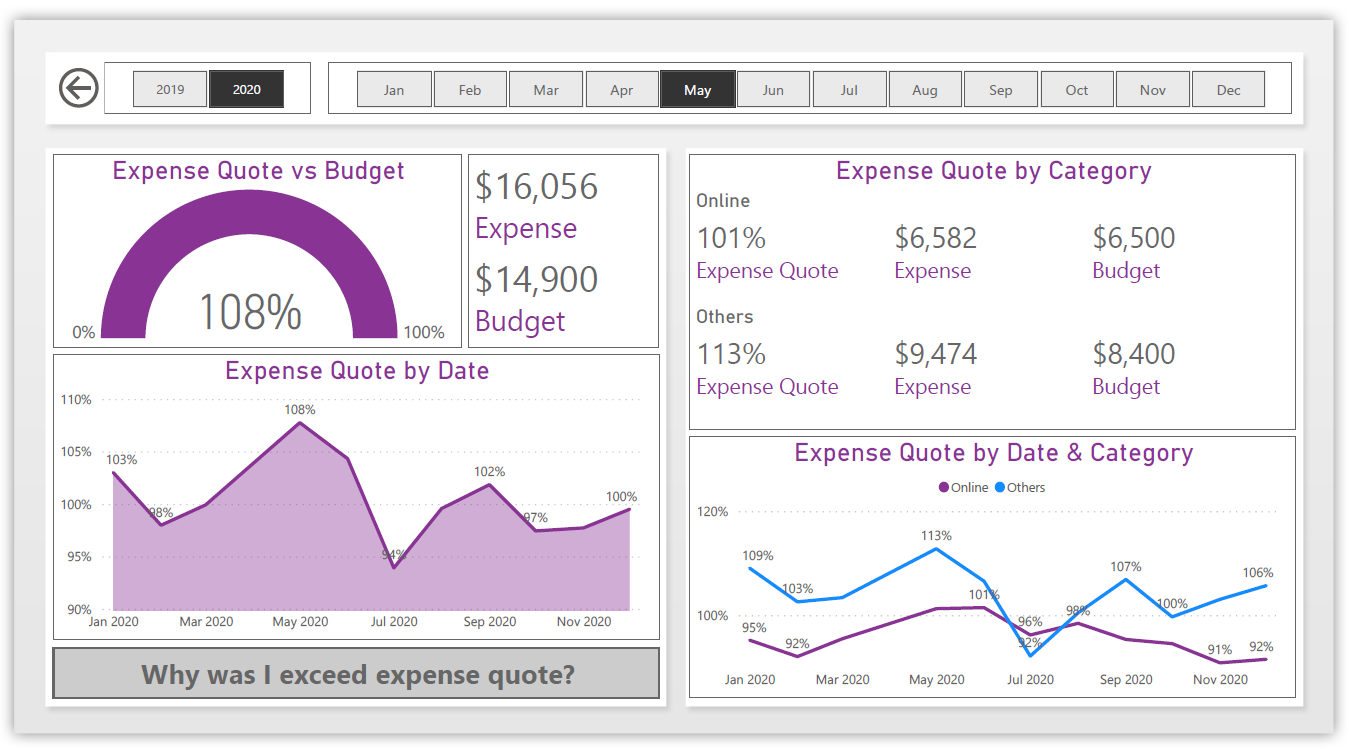Image resolution: width=1349 pixels, height=749 pixels.
Task: Select the Aug month filter
Action: coord(925,88)
